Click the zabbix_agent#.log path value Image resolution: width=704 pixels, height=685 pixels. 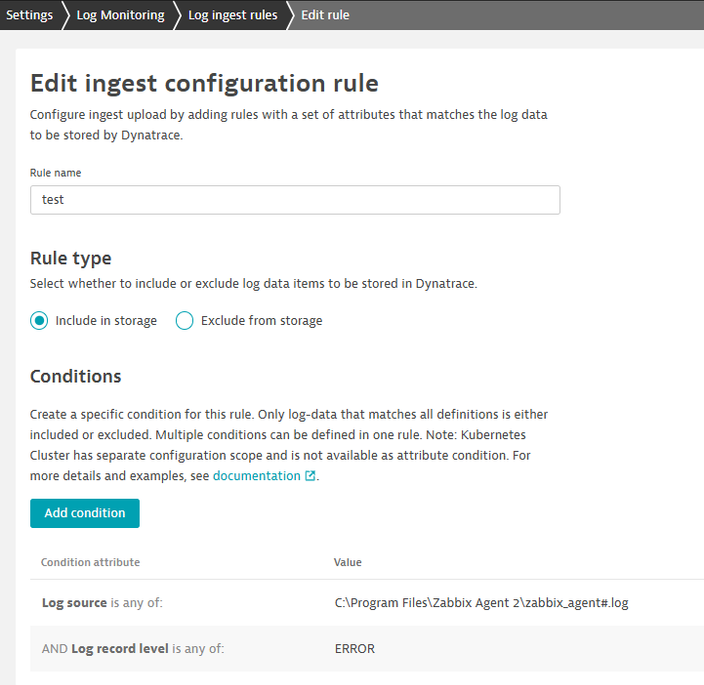tap(482, 603)
